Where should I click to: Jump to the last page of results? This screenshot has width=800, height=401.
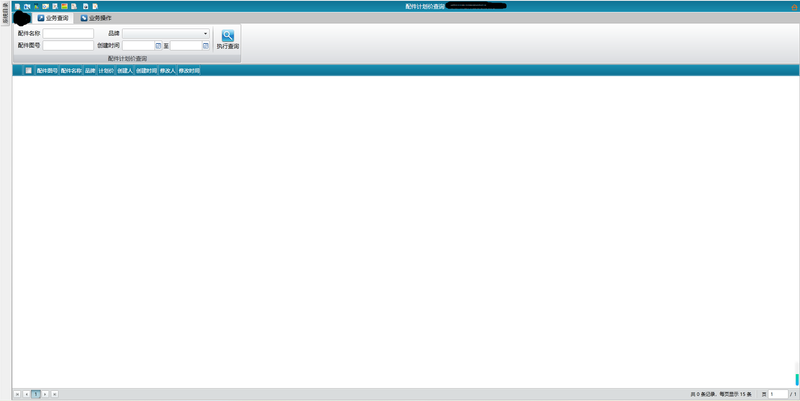pos(55,394)
